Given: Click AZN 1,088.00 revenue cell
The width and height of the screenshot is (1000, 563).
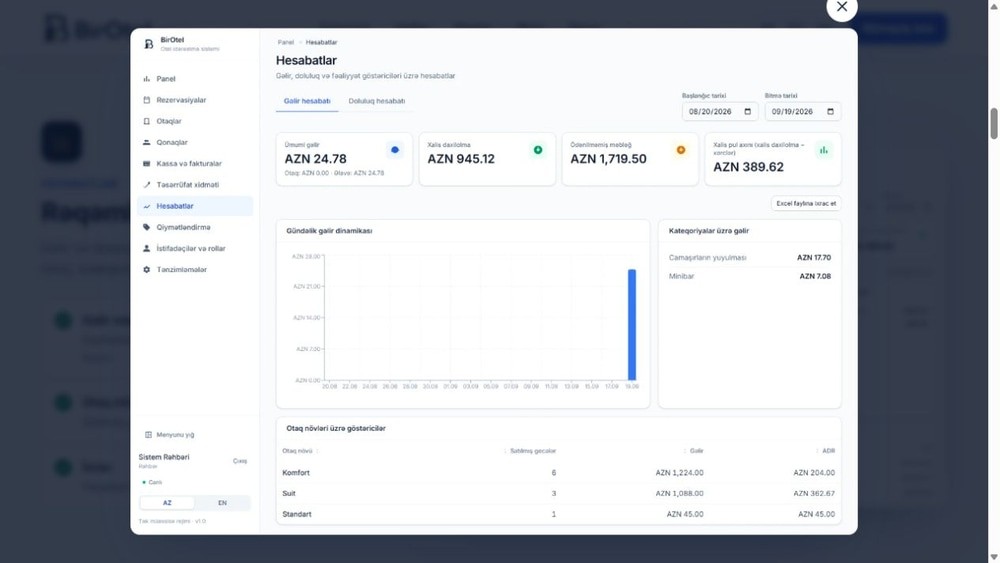Looking at the screenshot, I should tap(679, 494).
